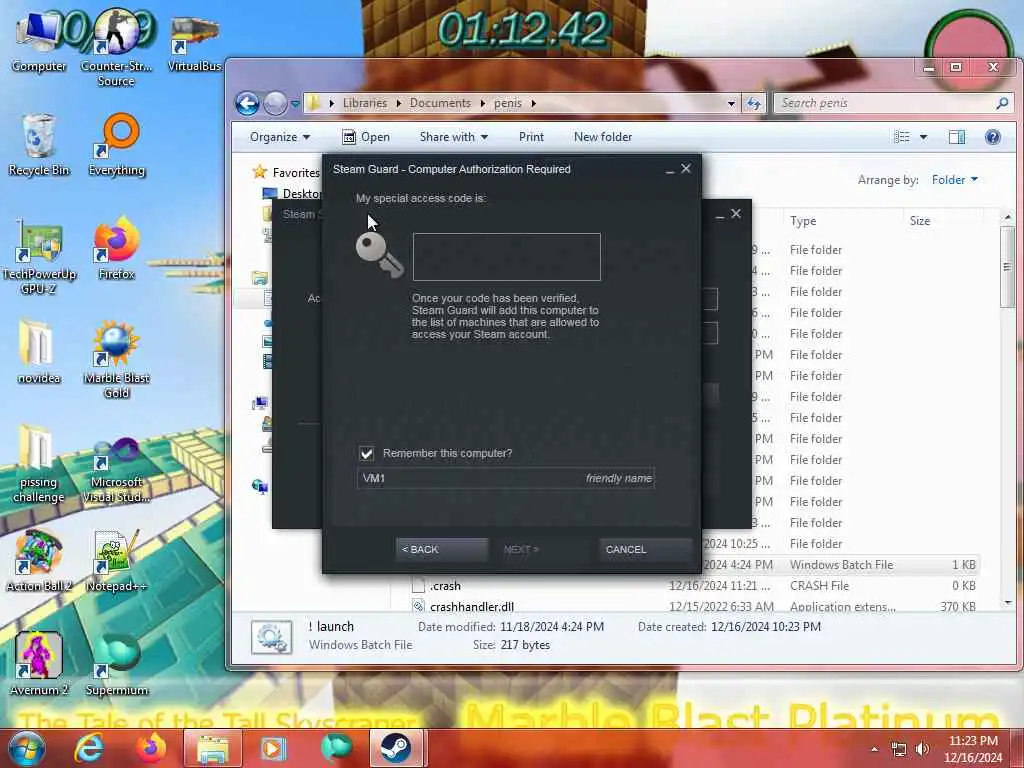Open the novidea folder on desktop
The width and height of the screenshot is (1024, 768).
pyautogui.click(x=39, y=353)
